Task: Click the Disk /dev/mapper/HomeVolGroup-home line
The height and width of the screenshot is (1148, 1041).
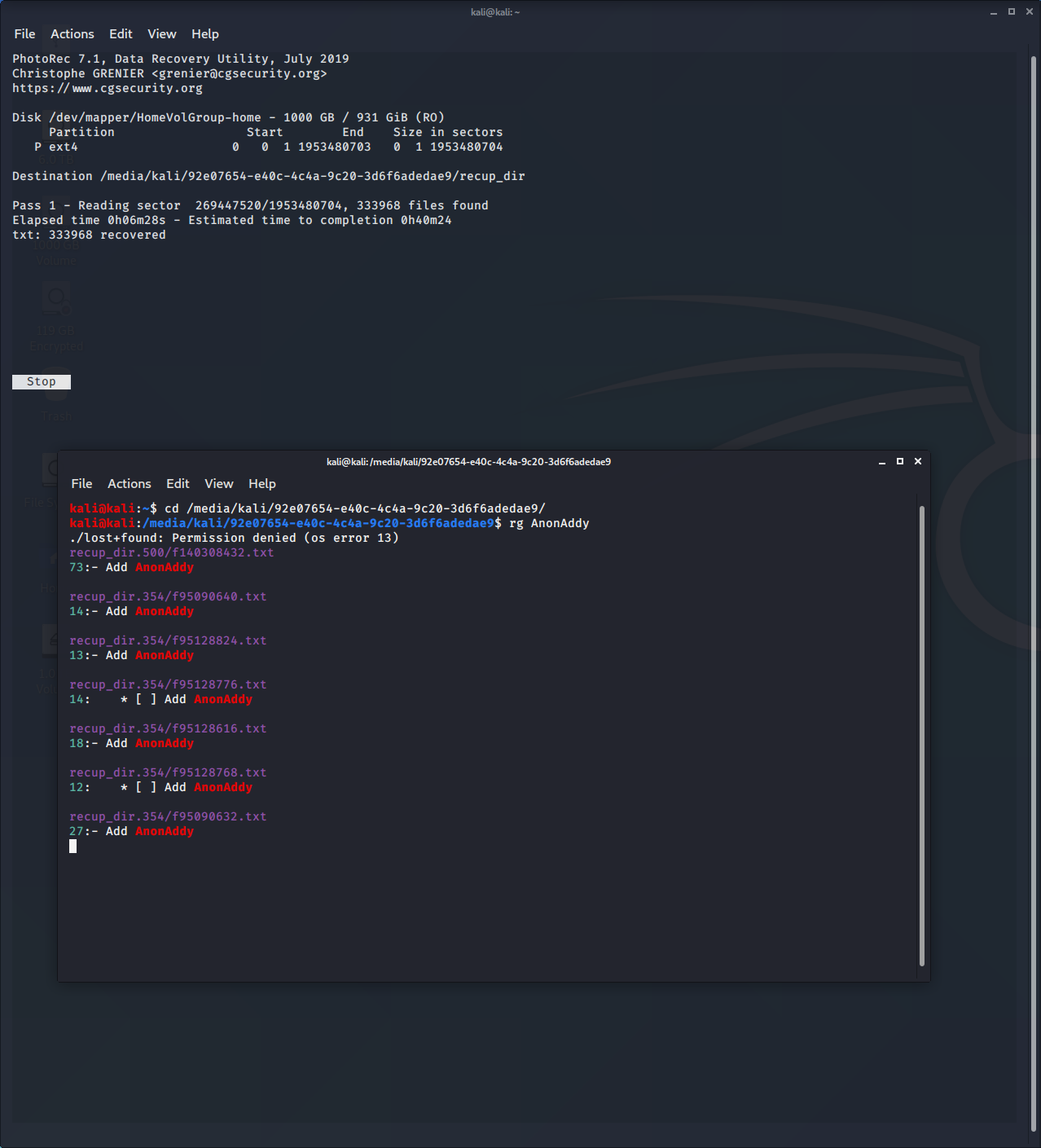Action: (228, 117)
